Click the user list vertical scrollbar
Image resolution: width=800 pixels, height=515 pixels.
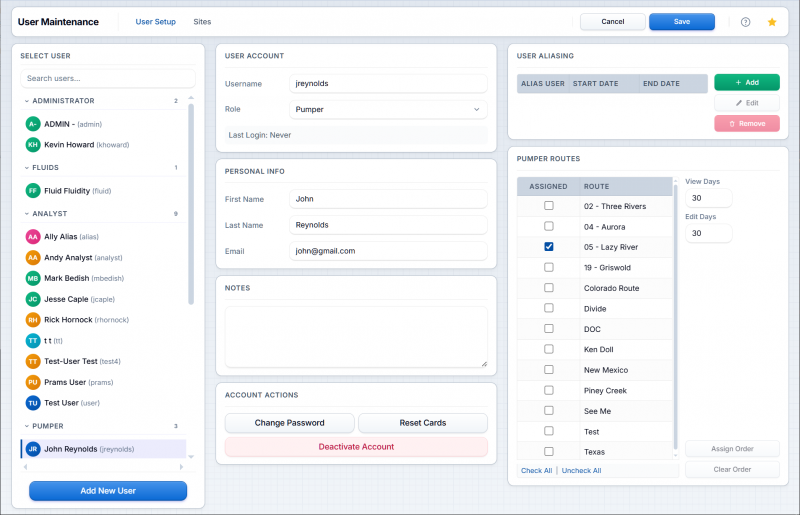click(191, 204)
